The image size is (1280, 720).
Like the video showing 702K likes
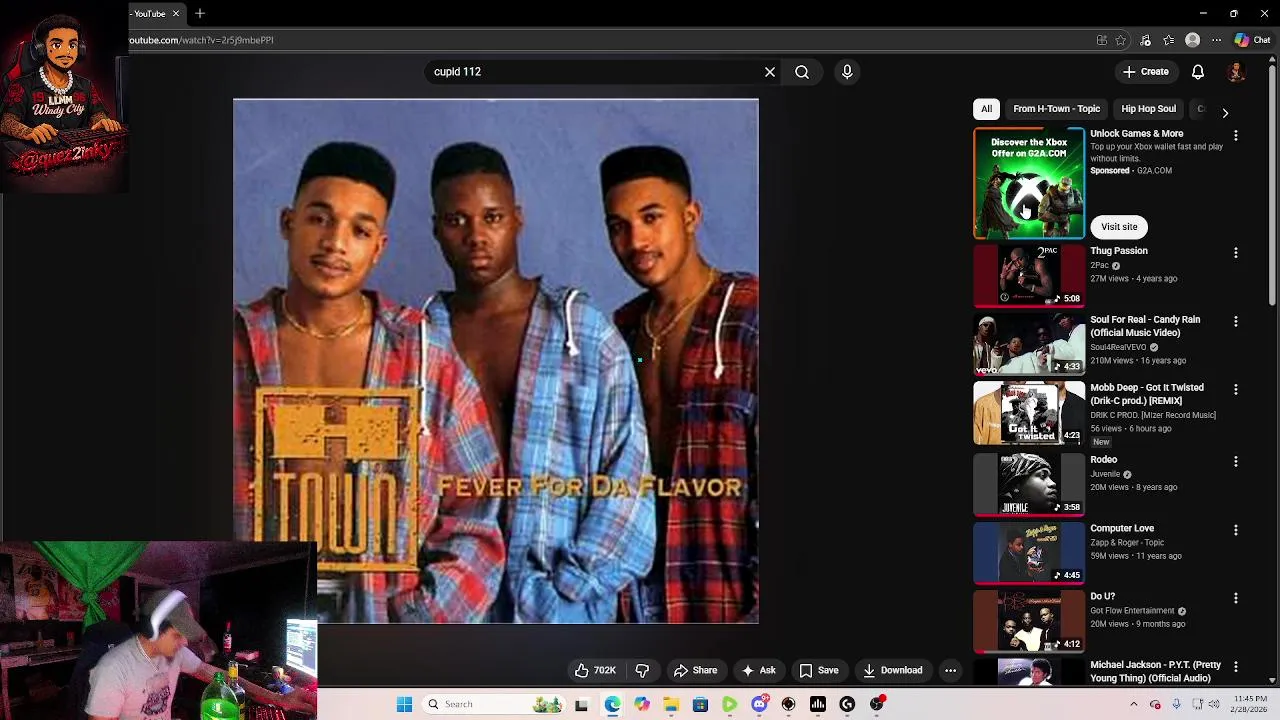coord(595,670)
